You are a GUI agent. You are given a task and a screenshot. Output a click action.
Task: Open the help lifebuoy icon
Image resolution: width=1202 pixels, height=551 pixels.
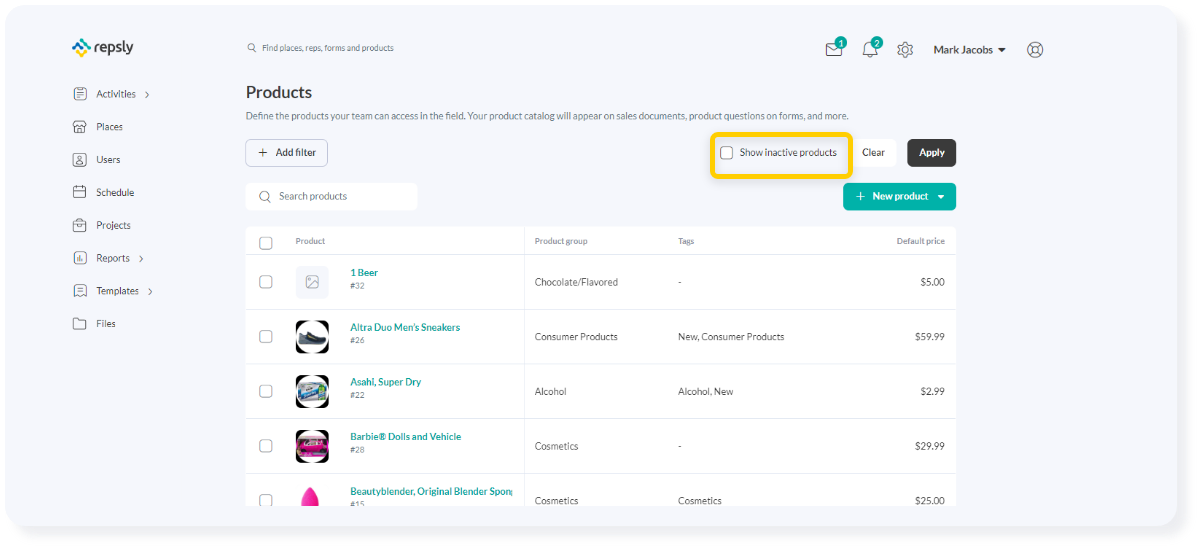[x=1035, y=49]
